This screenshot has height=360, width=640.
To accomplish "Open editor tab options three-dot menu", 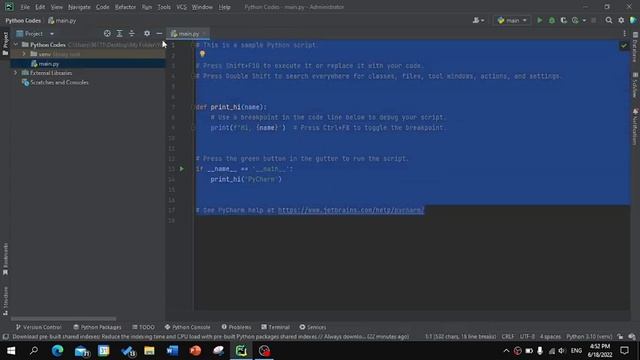I will [624, 33].
